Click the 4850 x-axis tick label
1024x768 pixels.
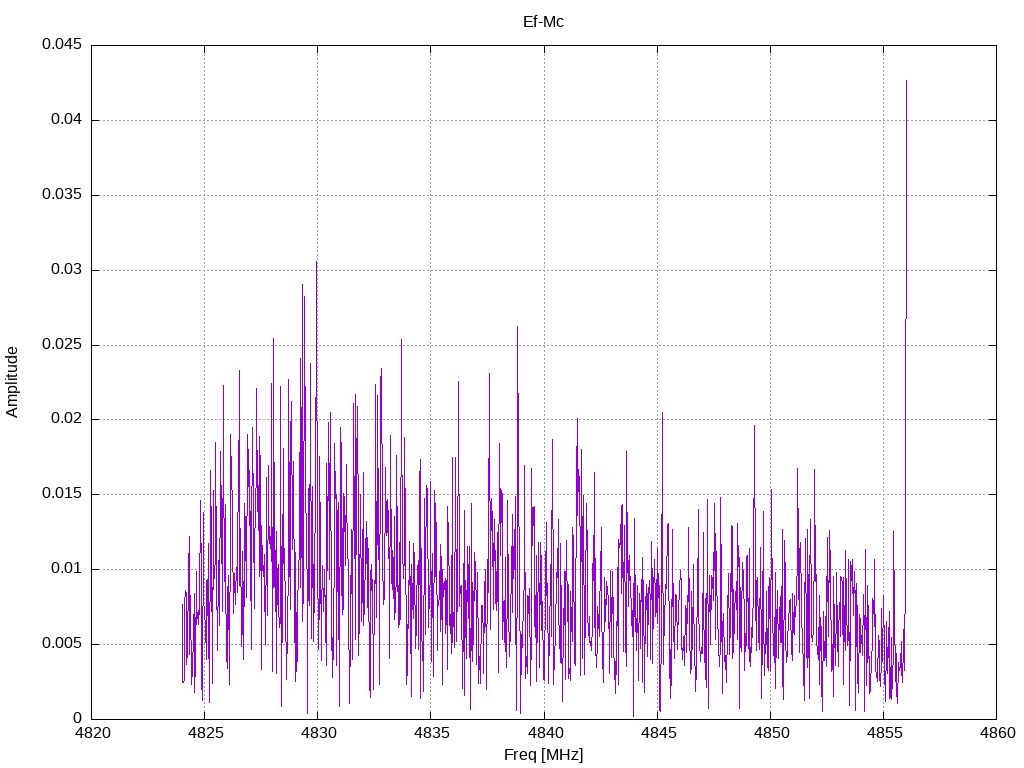coord(771,733)
